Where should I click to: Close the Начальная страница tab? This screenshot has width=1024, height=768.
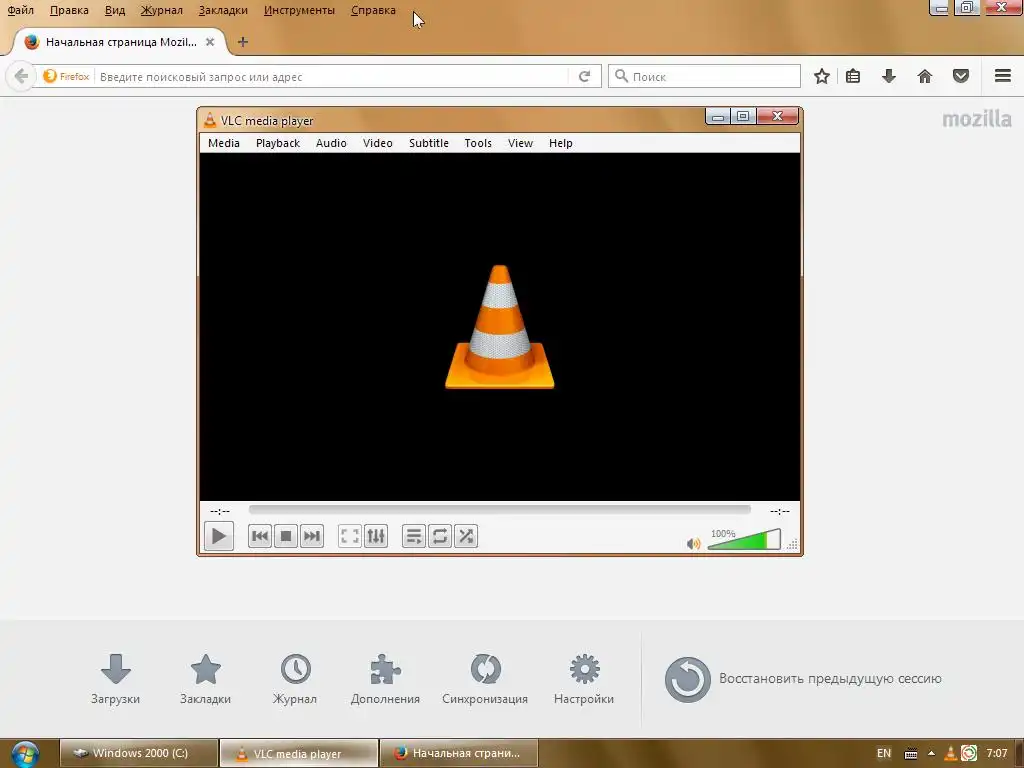pyautogui.click(x=210, y=42)
